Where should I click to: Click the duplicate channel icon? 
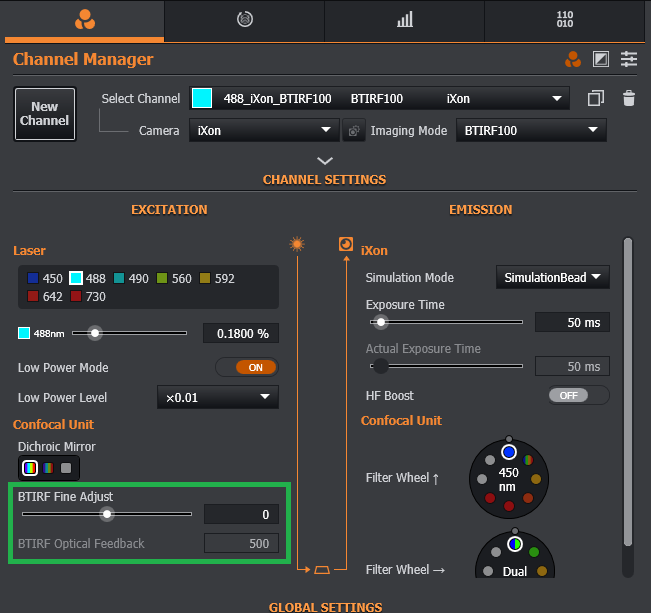tap(596, 98)
